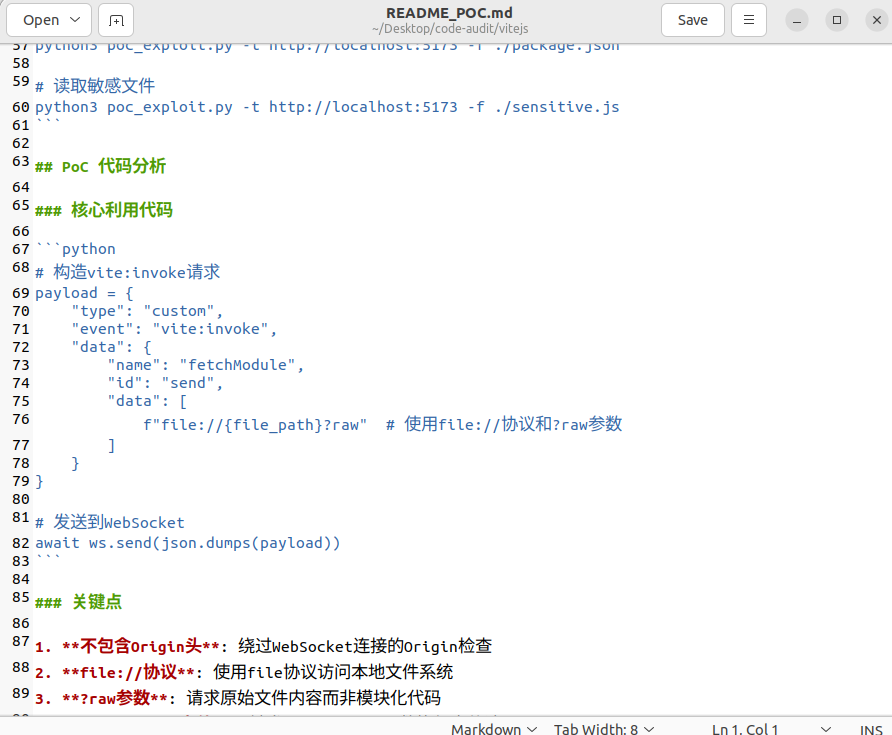Click the '### 核心利用代码' heading

pyautogui.click(x=104, y=210)
